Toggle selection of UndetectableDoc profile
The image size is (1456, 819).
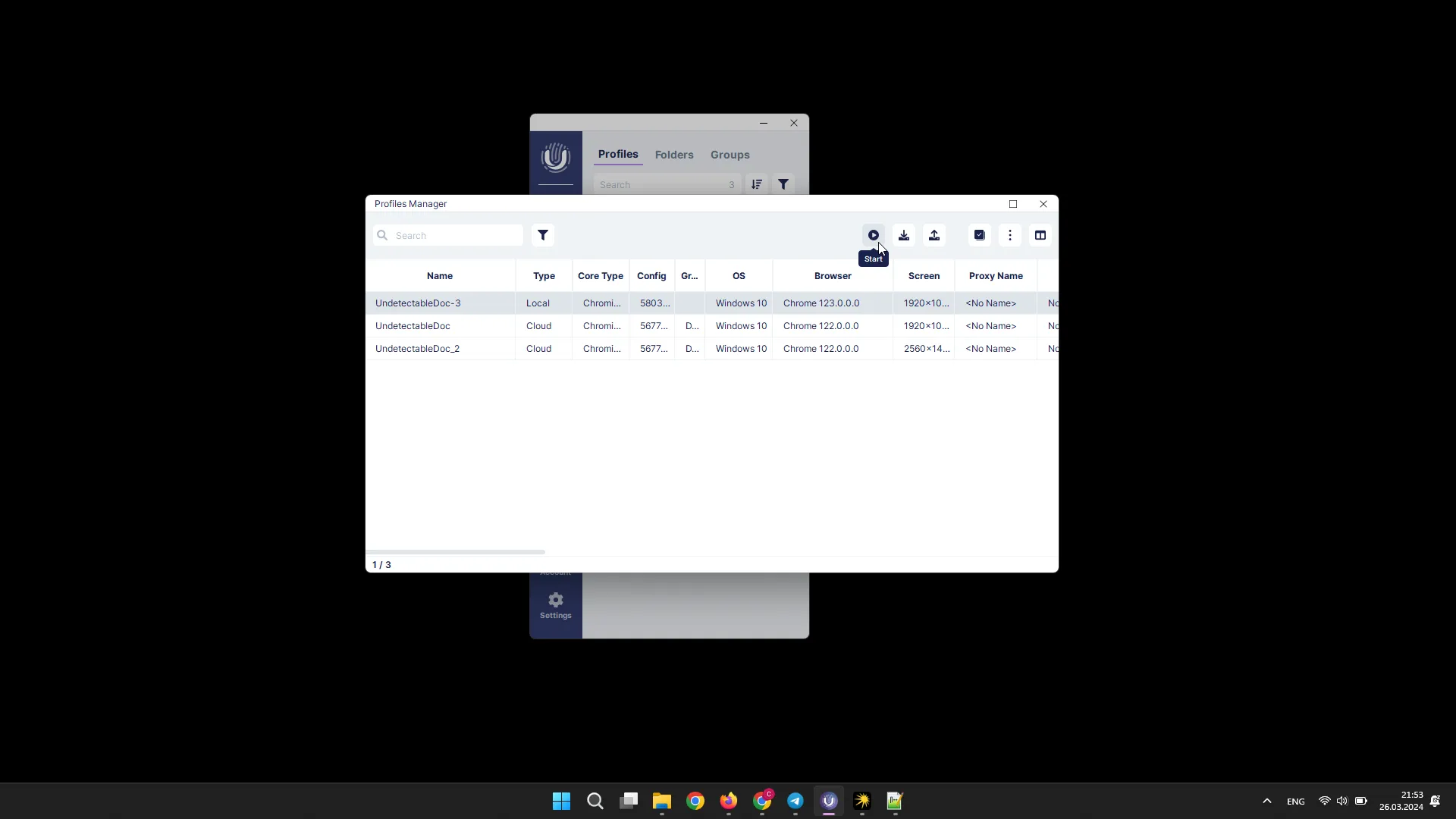tap(413, 325)
